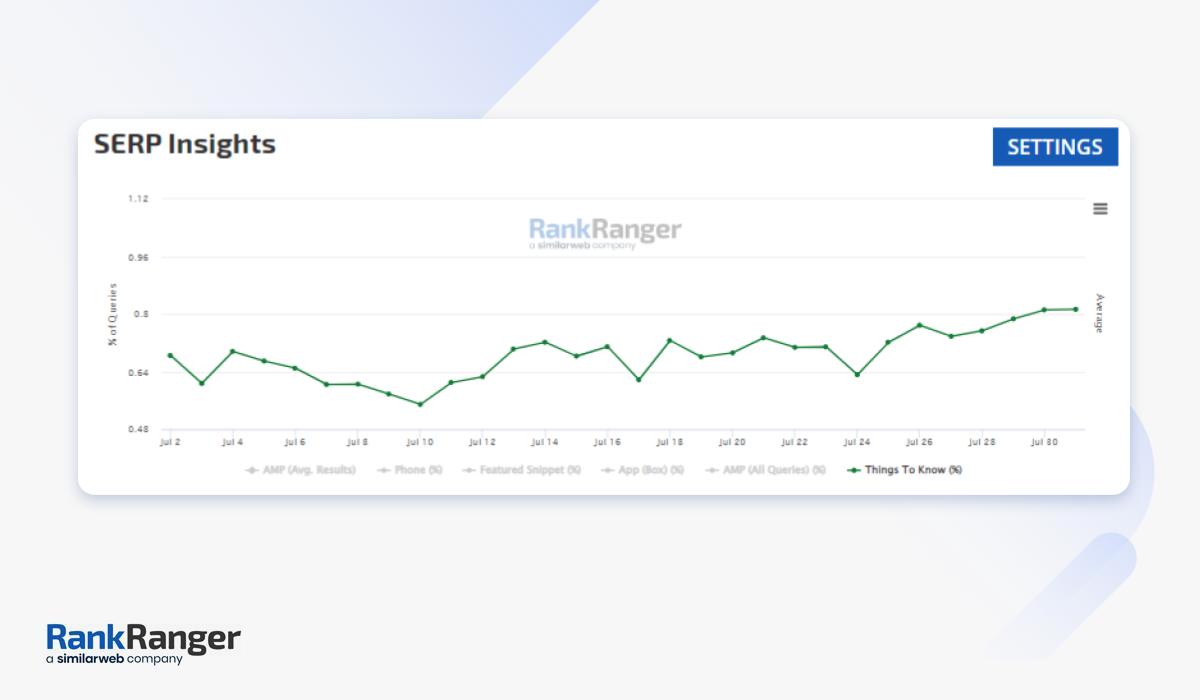1200x700 pixels.
Task: Click the Jul 26 x-axis date label
Action: point(919,441)
